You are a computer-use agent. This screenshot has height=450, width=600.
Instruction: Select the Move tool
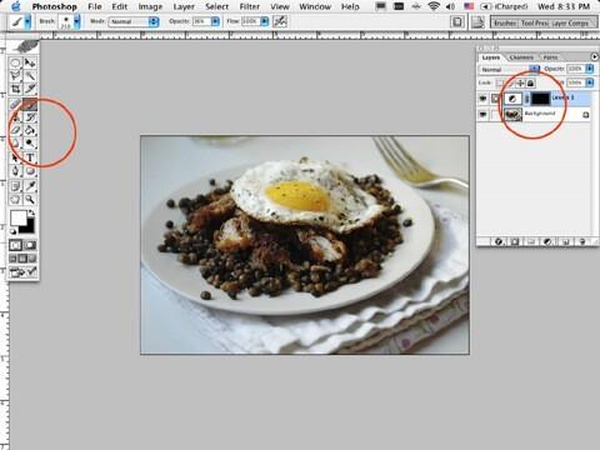(x=30, y=62)
